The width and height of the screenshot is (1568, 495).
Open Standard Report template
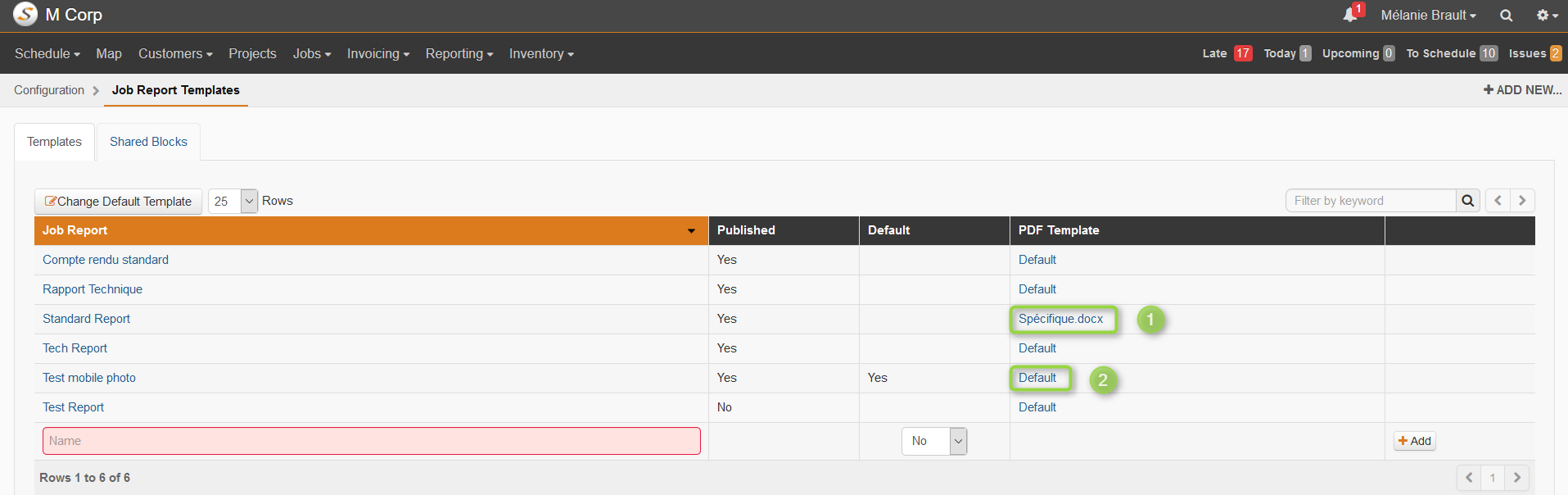[86, 319]
